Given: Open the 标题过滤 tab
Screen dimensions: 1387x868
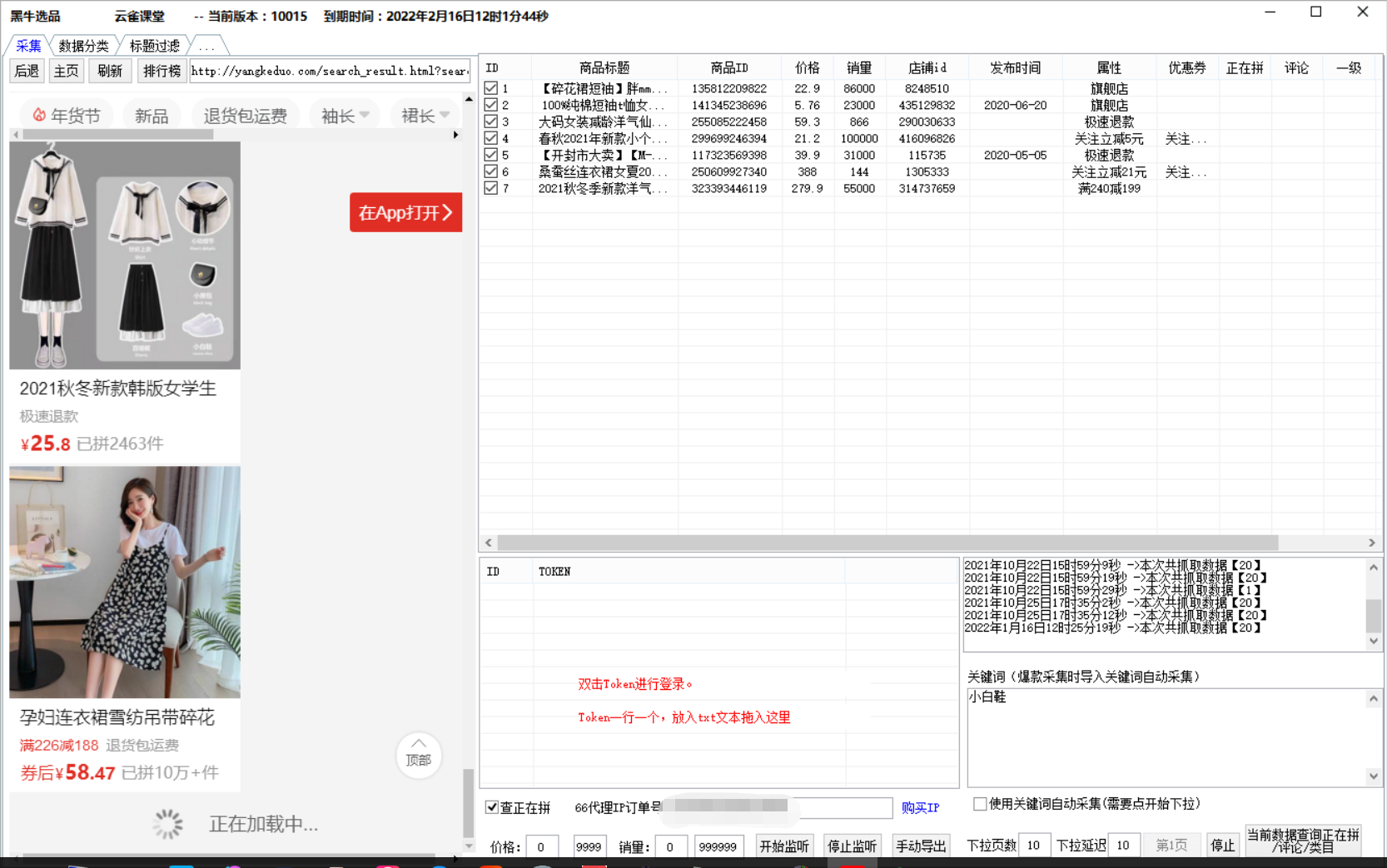Looking at the screenshot, I should (x=154, y=46).
